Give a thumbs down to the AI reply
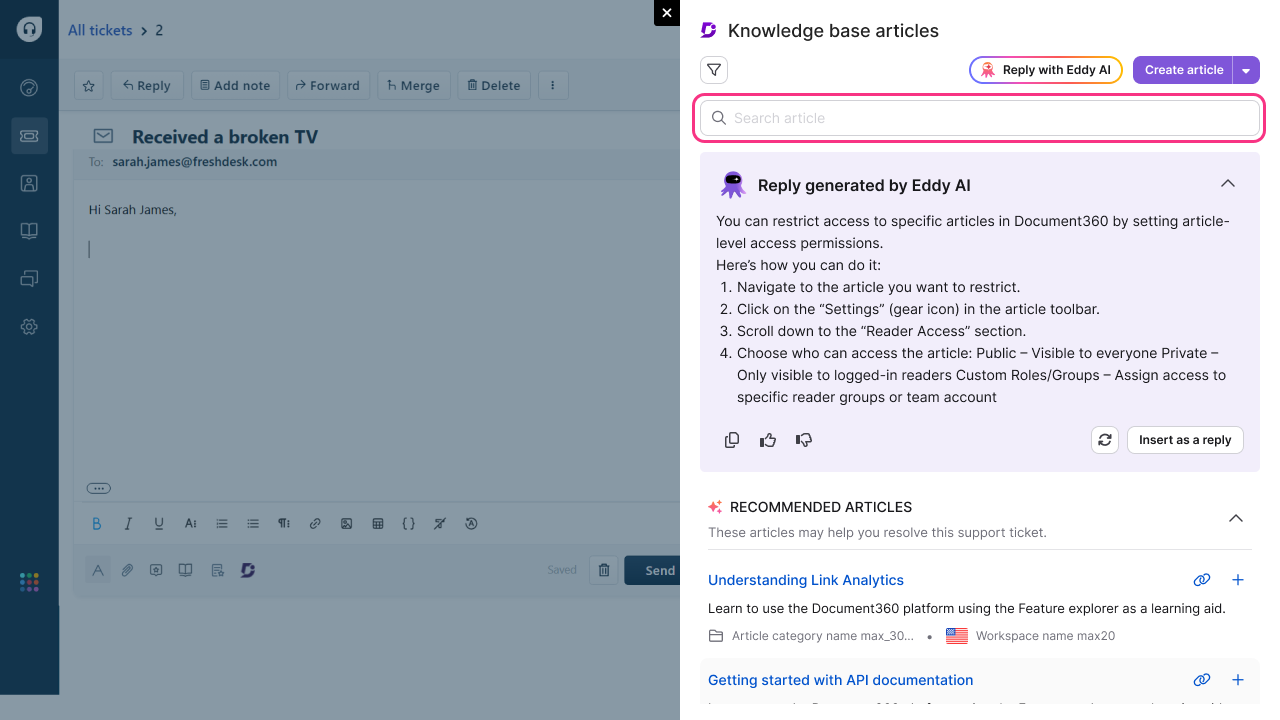This screenshot has height=720, width=1280. point(804,440)
